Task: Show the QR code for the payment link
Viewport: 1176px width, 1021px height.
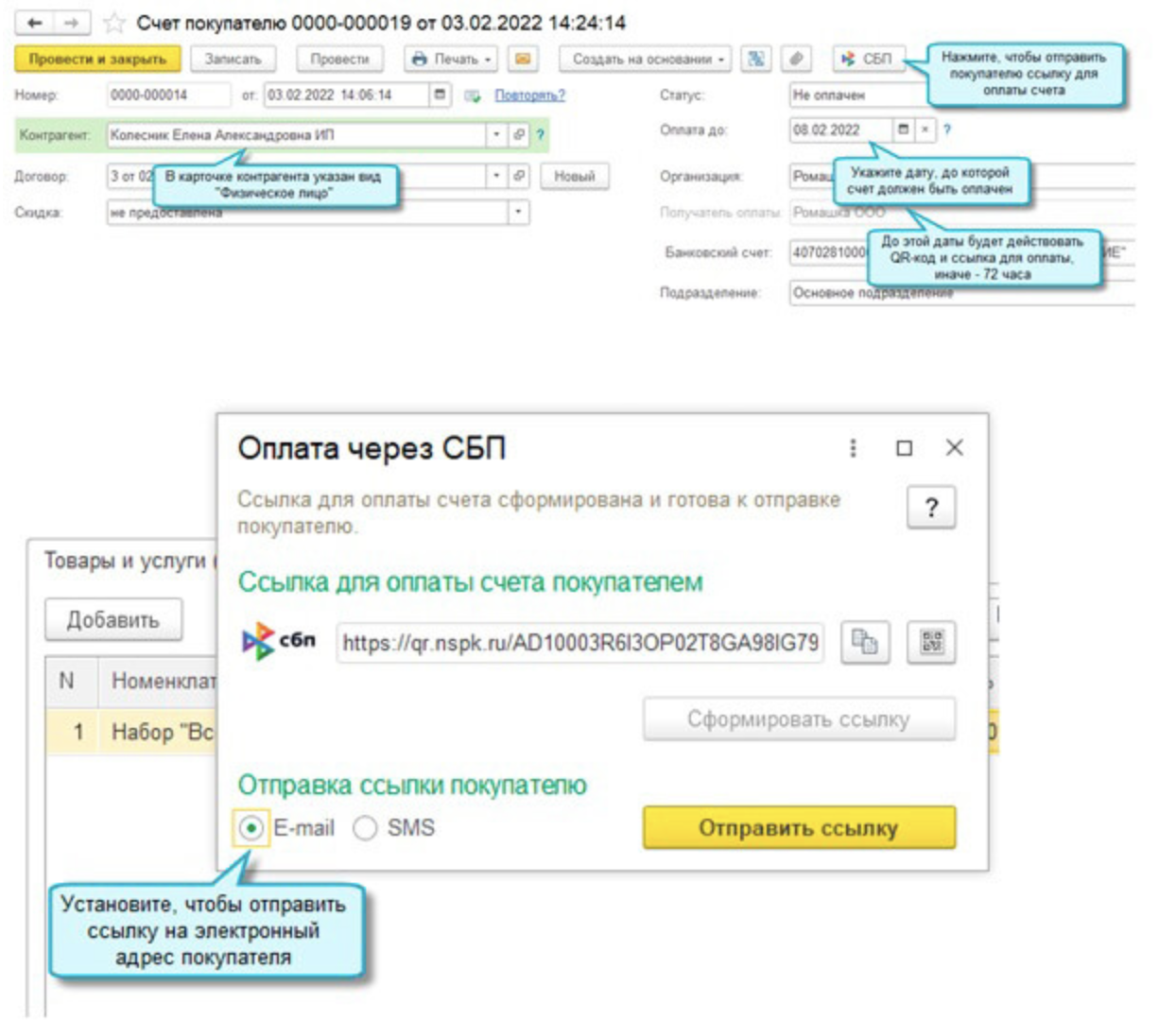Action: (931, 642)
